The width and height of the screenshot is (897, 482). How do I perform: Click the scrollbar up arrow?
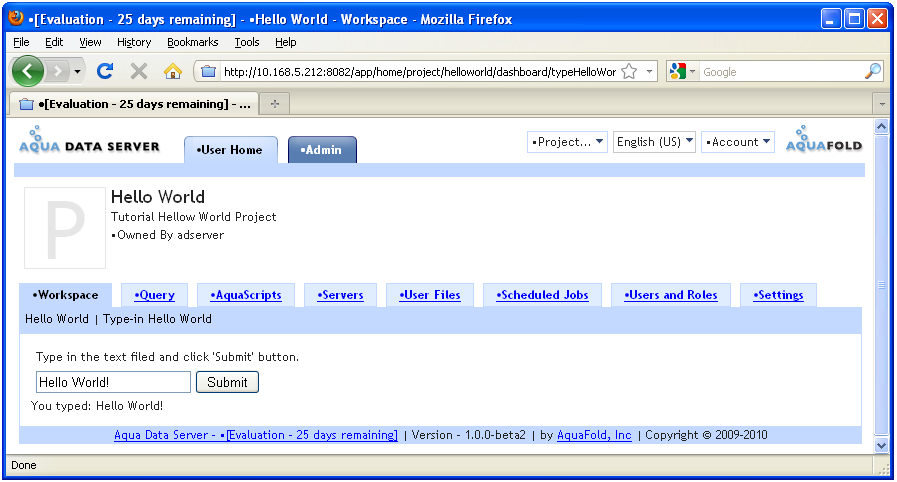click(x=882, y=126)
